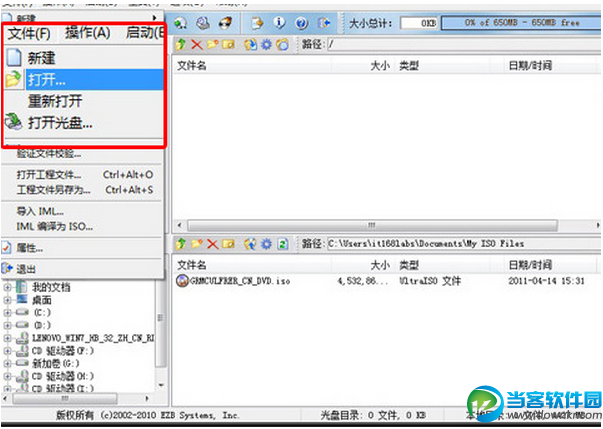Click the 2011-04-14 15:31 date cell

click(x=546, y=281)
